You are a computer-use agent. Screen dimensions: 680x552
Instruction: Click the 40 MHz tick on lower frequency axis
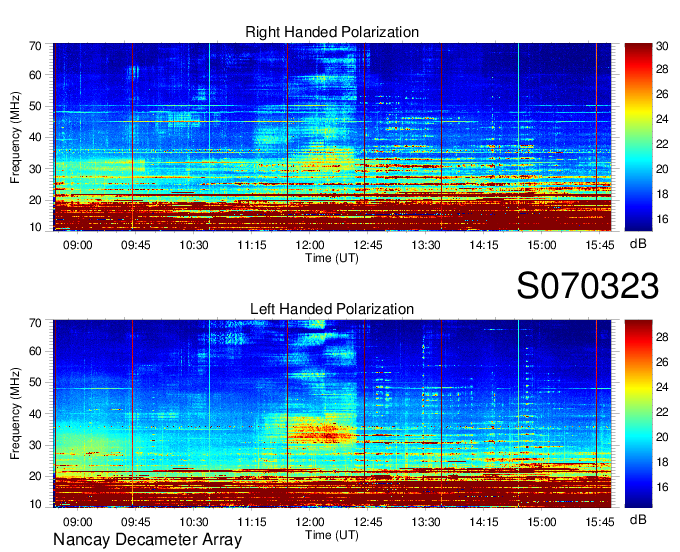coord(36,414)
